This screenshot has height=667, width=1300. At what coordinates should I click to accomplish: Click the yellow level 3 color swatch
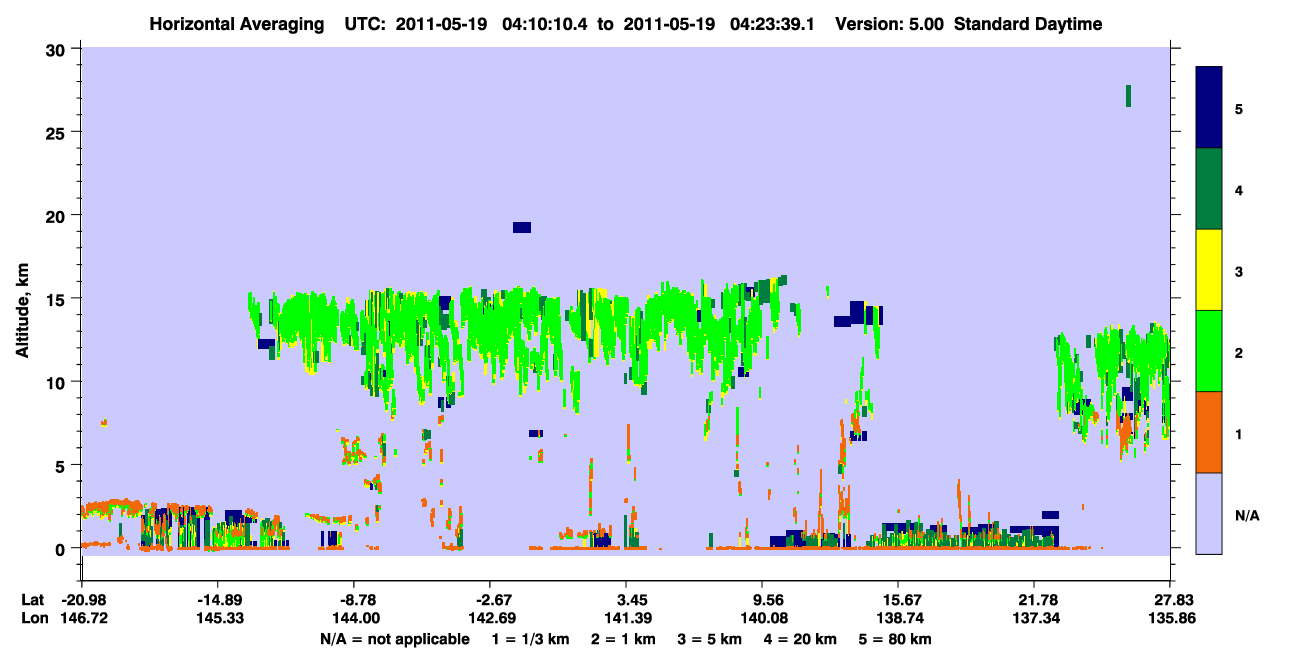point(1209,270)
